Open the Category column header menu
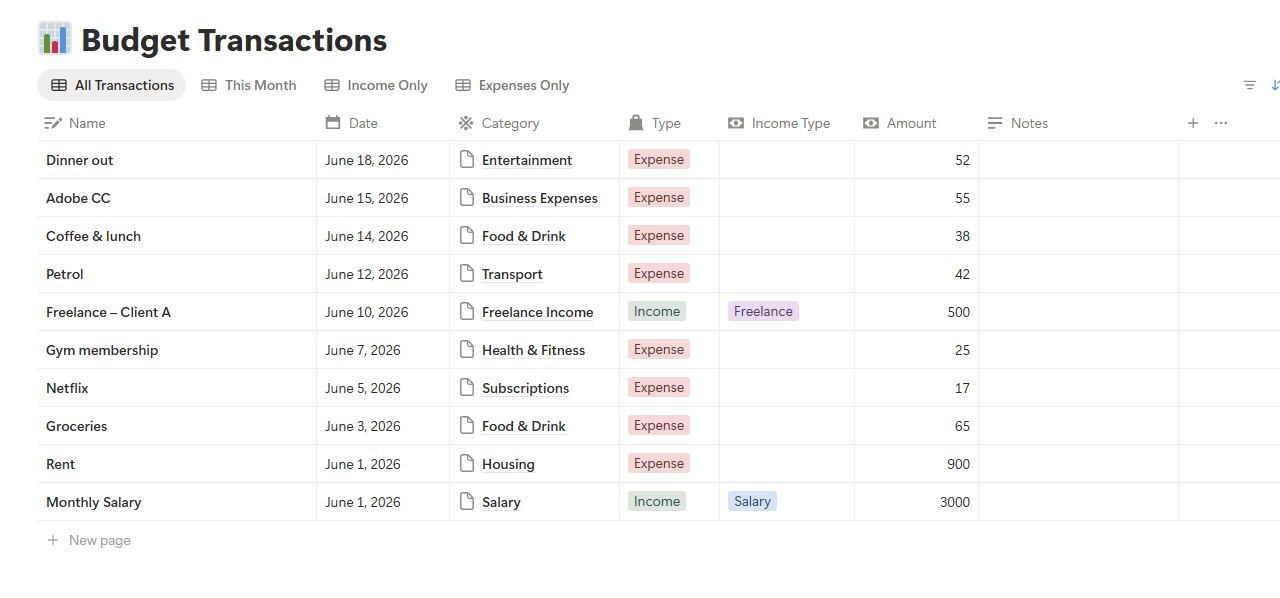Viewport: 1280px width, 598px height. click(x=535, y=123)
